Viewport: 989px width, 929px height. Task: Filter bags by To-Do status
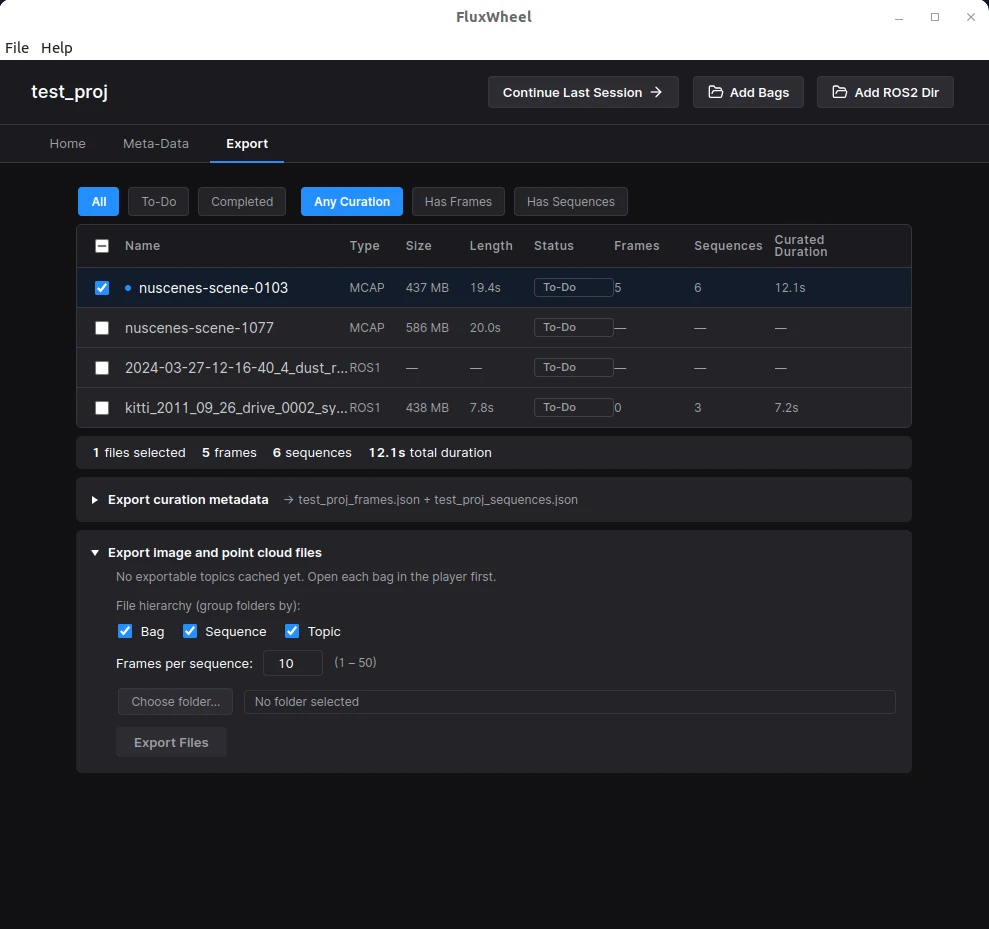coord(158,202)
